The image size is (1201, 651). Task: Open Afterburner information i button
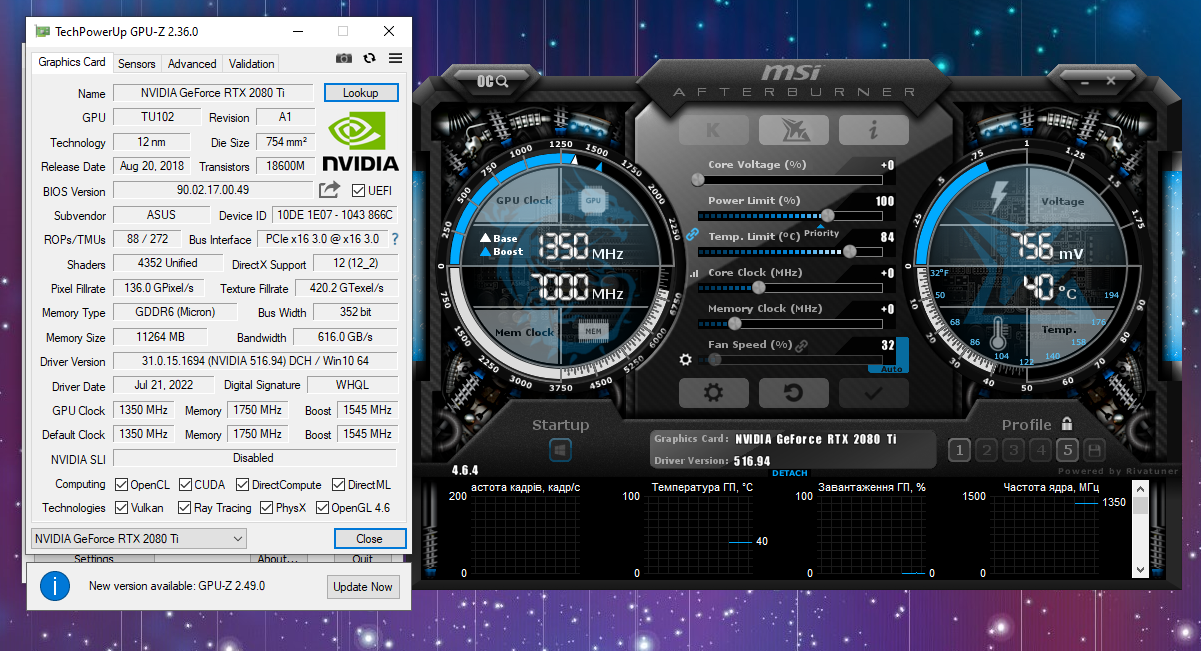click(x=873, y=129)
